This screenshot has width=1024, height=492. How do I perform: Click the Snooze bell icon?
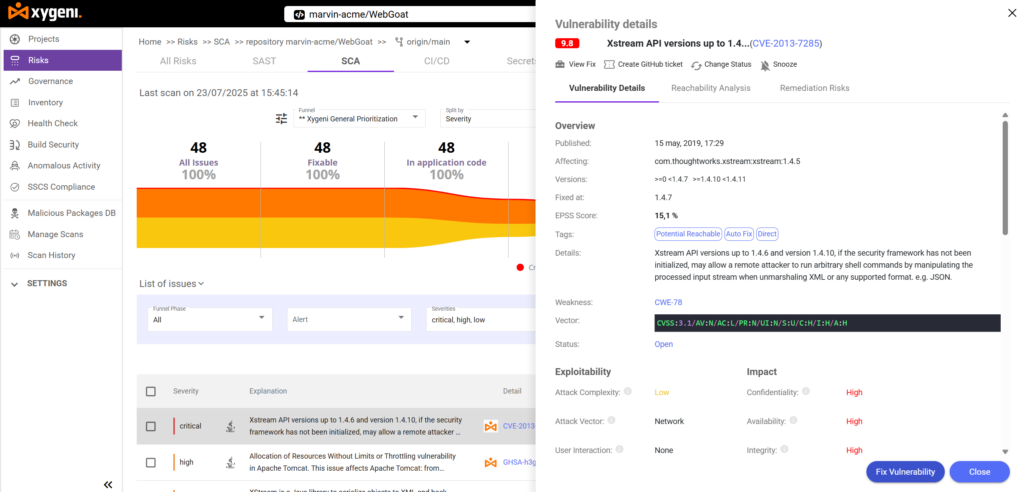[x=765, y=65]
